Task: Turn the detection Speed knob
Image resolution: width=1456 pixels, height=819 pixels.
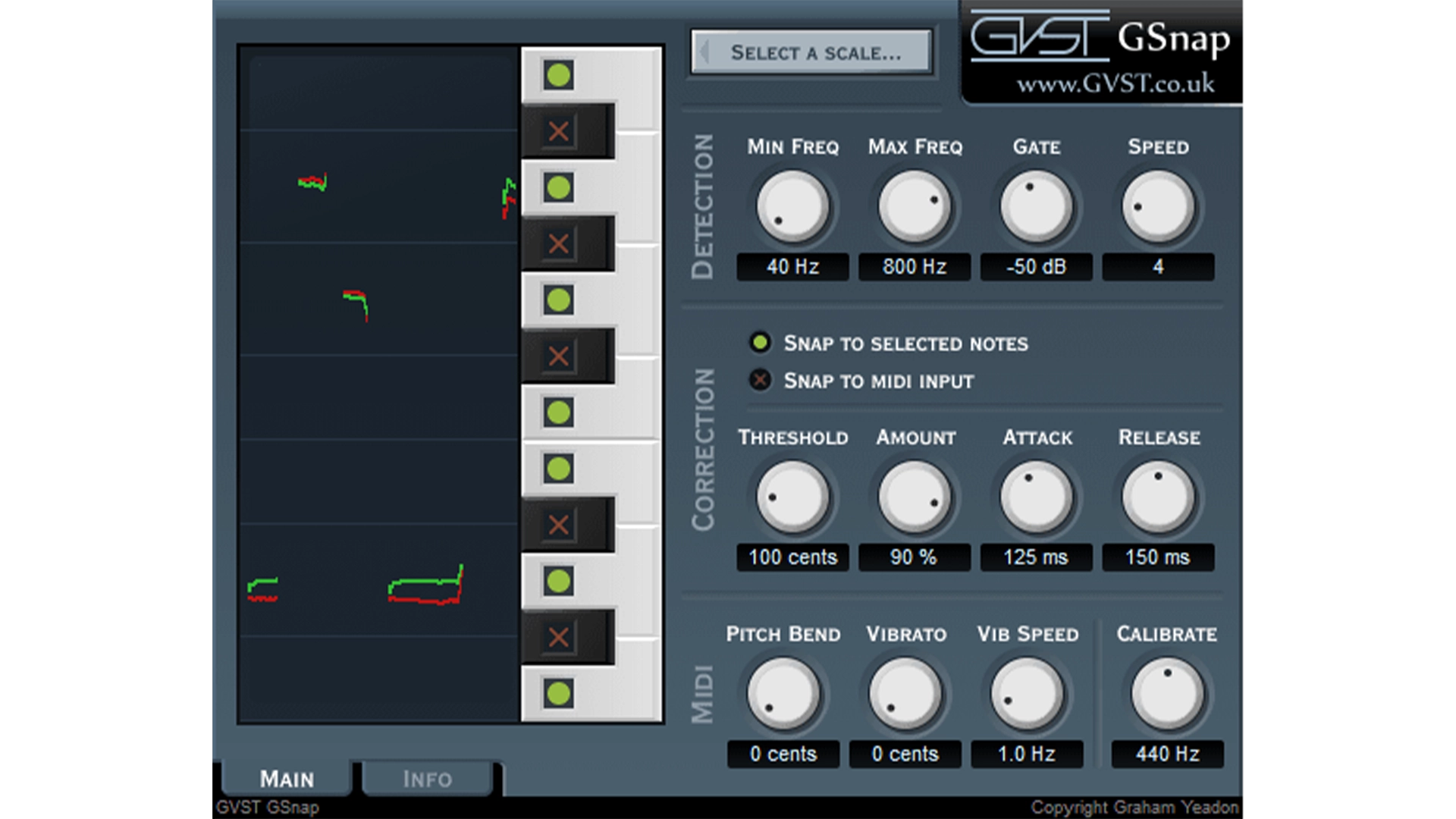Action: [x=1158, y=206]
